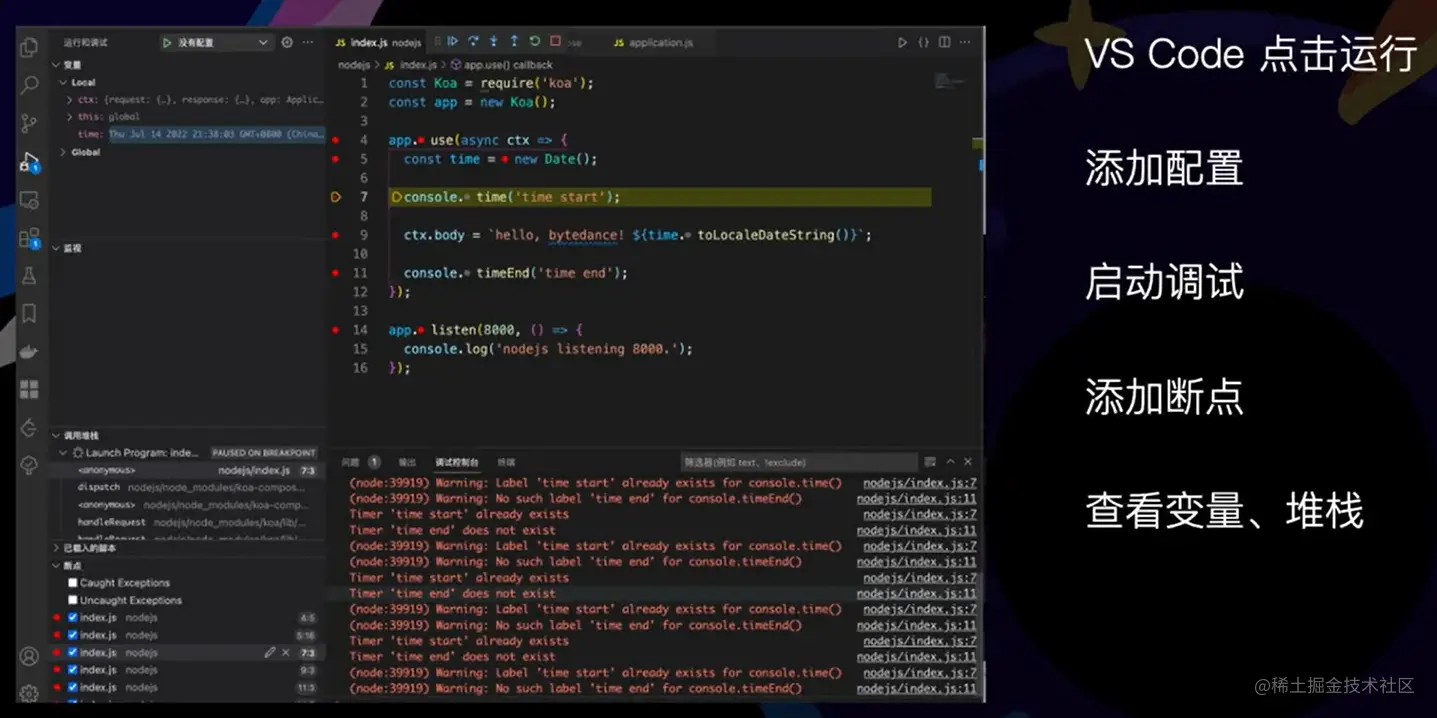Uncheck the index.js 11:3 breakpoint
The image size is (1437, 718).
(73, 687)
